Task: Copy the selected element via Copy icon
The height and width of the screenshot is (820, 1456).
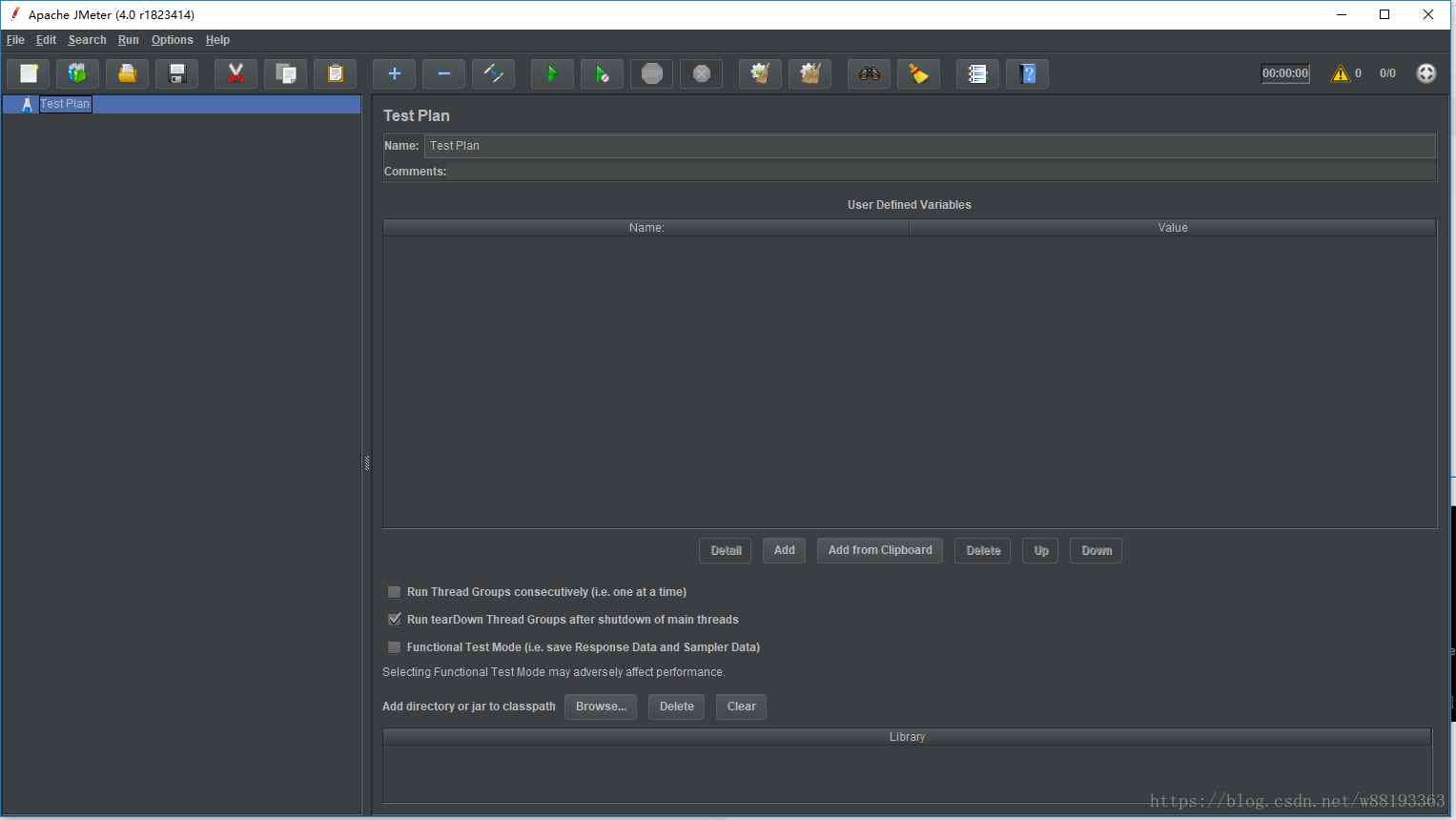Action: click(286, 73)
